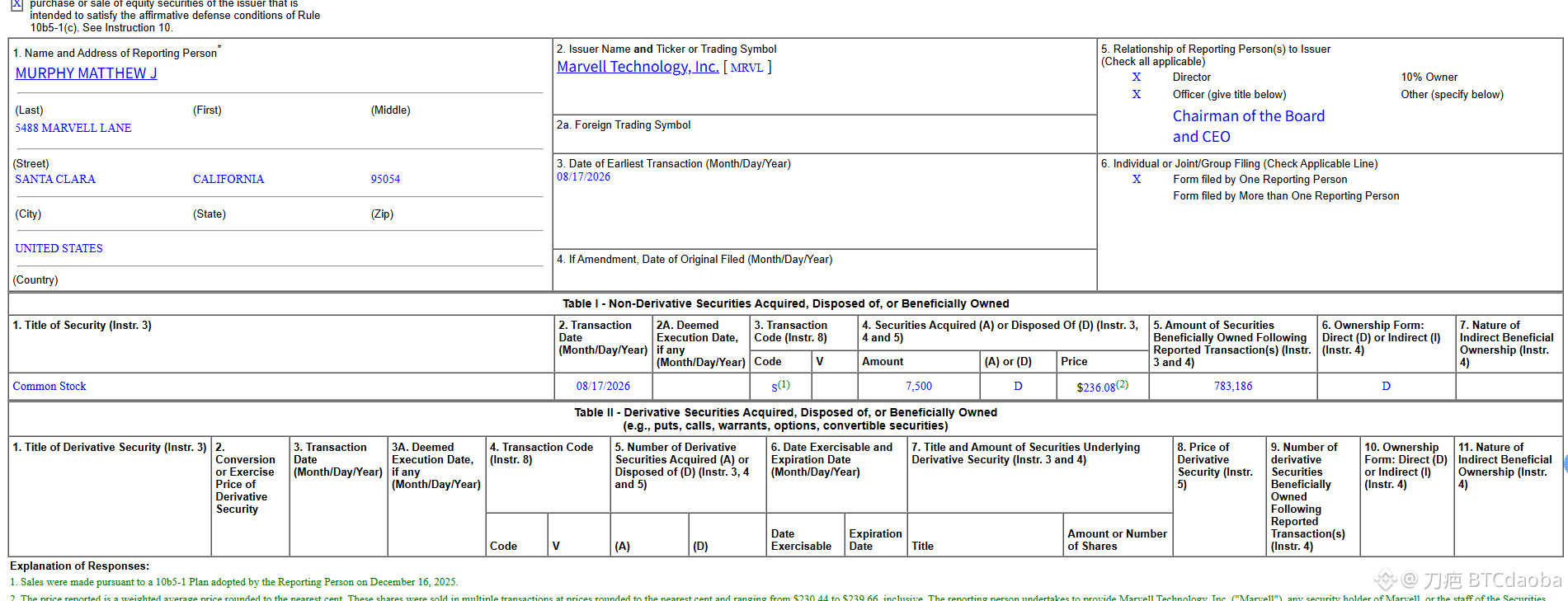This screenshot has height=601, width=1568.
Task: Click the 08/17/2026 transaction date in Table I
Action: point(603,386)
